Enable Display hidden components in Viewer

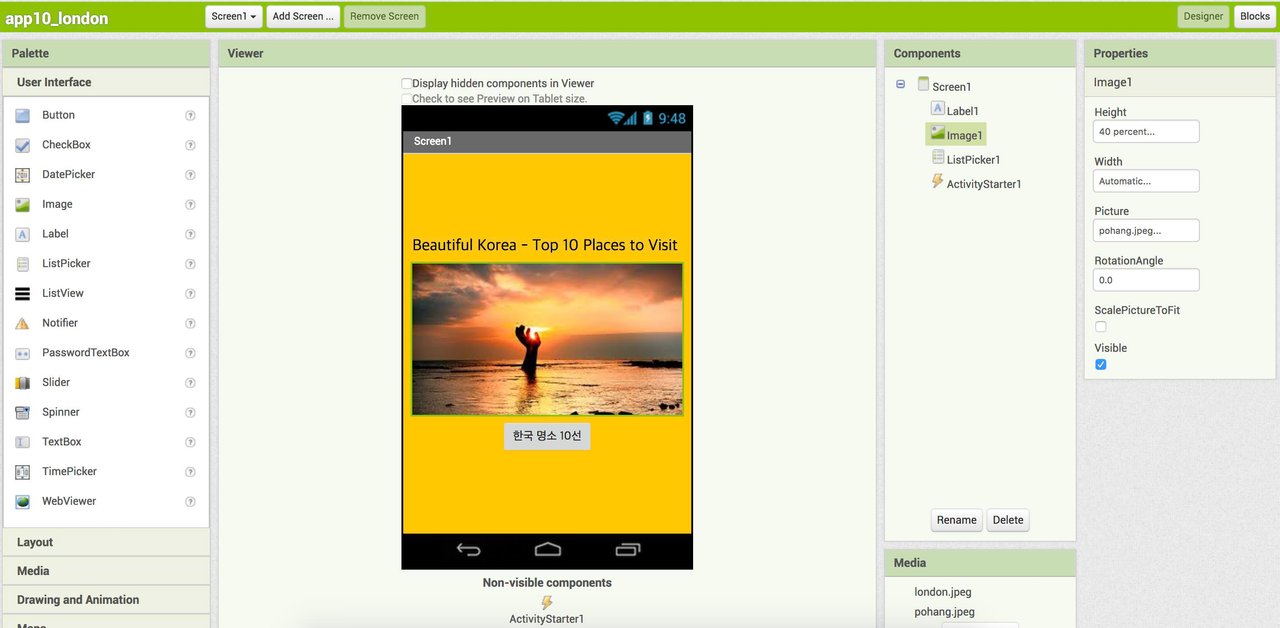[407, 84]
